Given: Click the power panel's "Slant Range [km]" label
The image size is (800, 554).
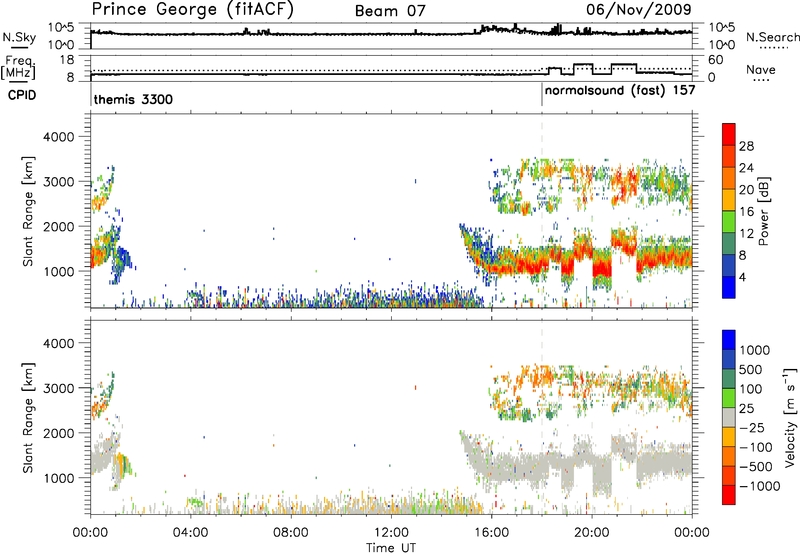Looking at the screenshot, I should point(28,211).
